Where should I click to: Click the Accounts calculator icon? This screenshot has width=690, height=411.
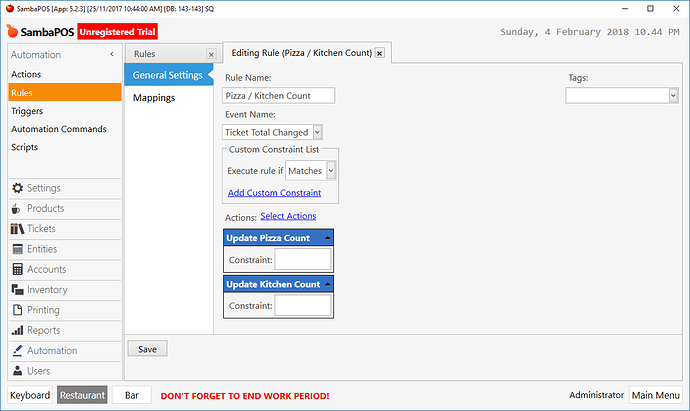18,269
